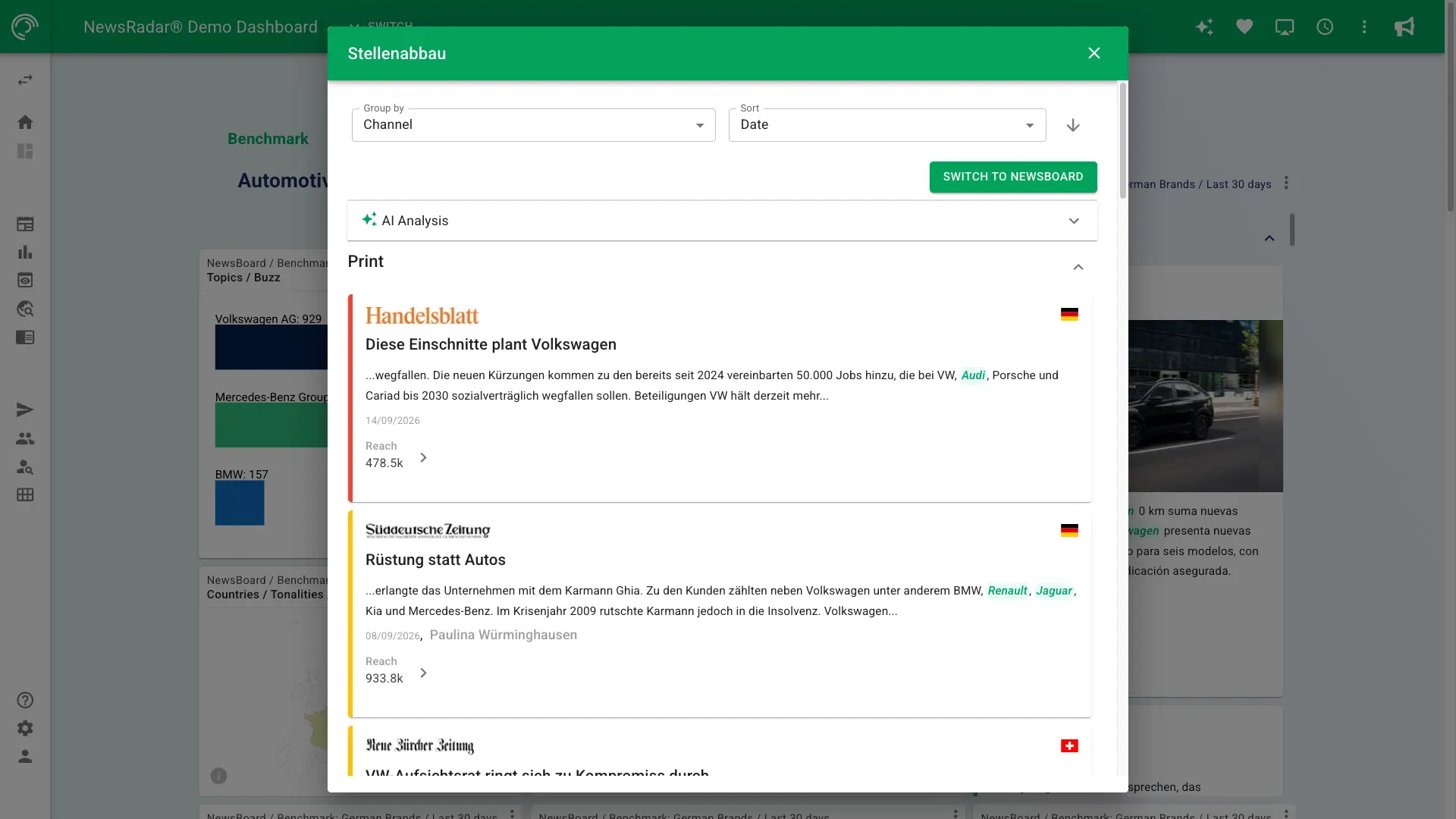This screenshot has width=1456, height=819.
Task: Click the Handelsblatt logo
Action: point(422,315)
